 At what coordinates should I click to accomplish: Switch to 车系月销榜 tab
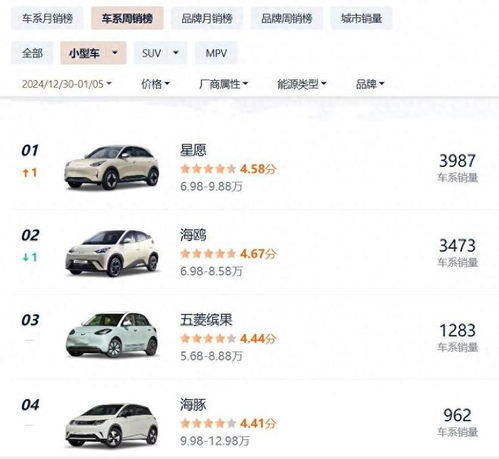click(x=47, y=18)
